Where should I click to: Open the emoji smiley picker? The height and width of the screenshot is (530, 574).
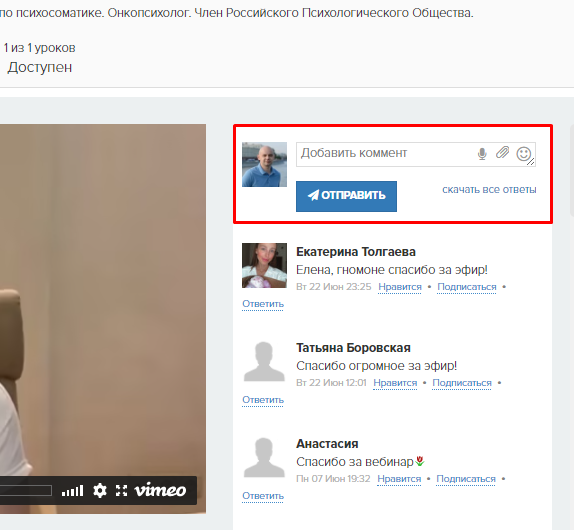(523, 154)
